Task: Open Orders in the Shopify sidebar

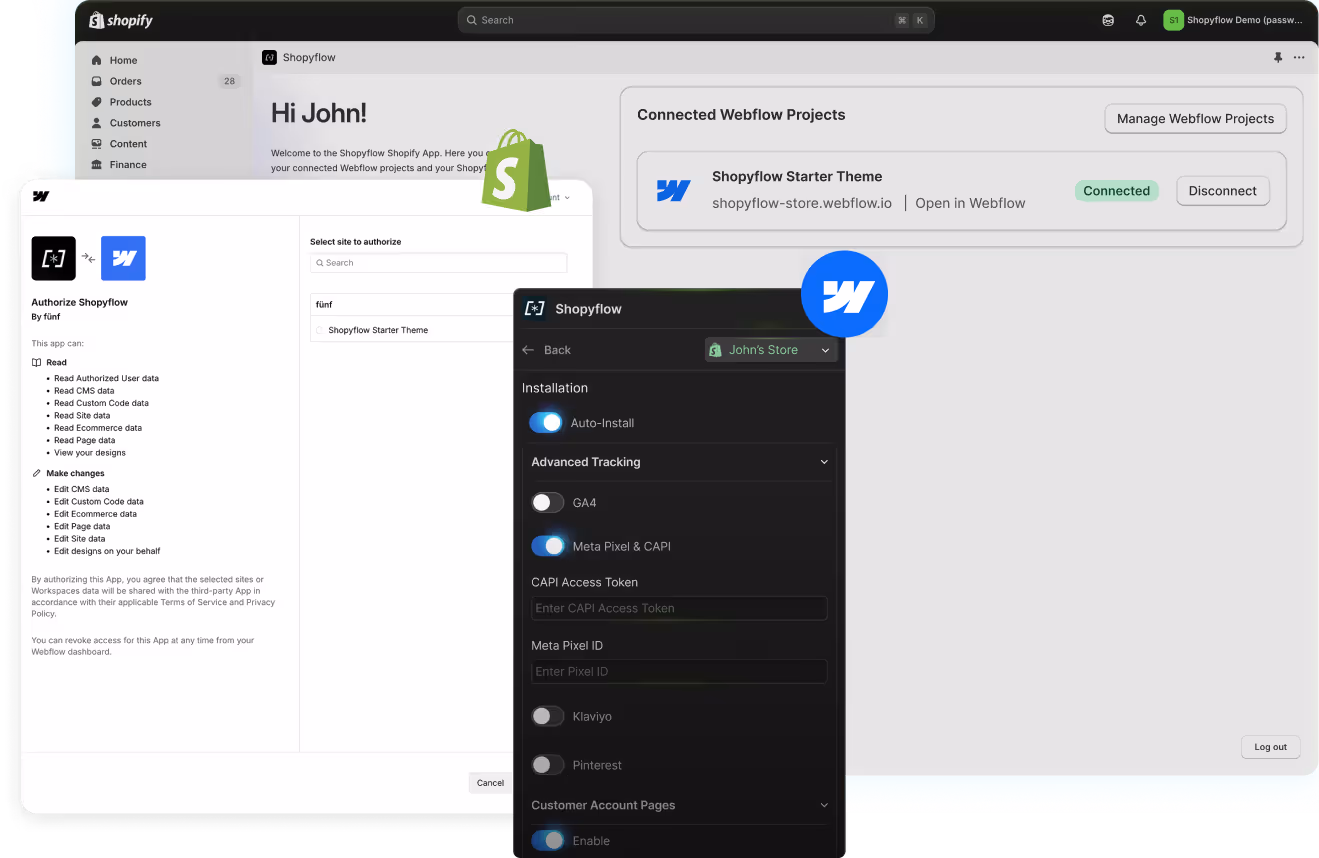Action: pos(126,81)
